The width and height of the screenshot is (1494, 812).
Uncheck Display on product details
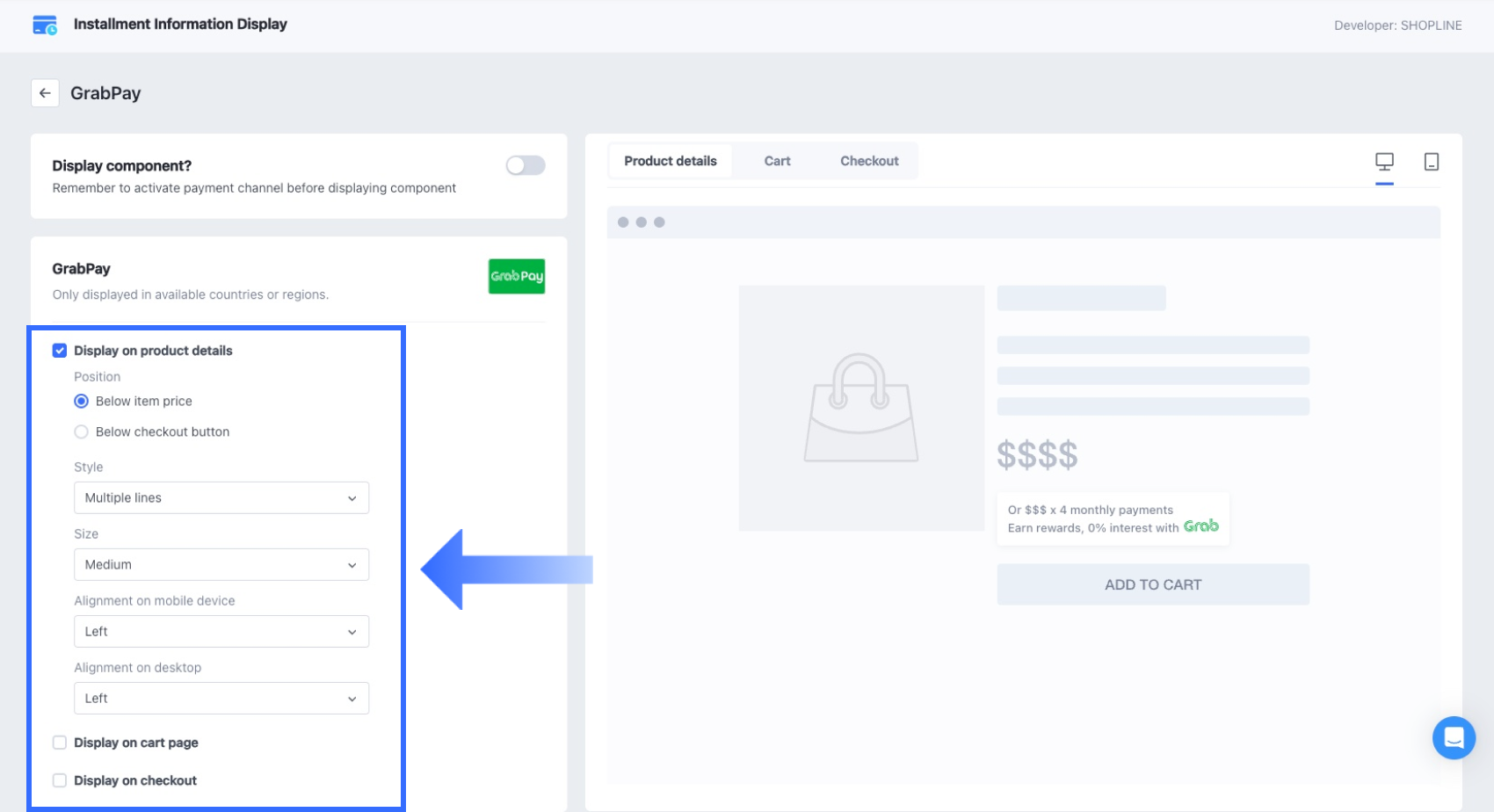[60, 351]
